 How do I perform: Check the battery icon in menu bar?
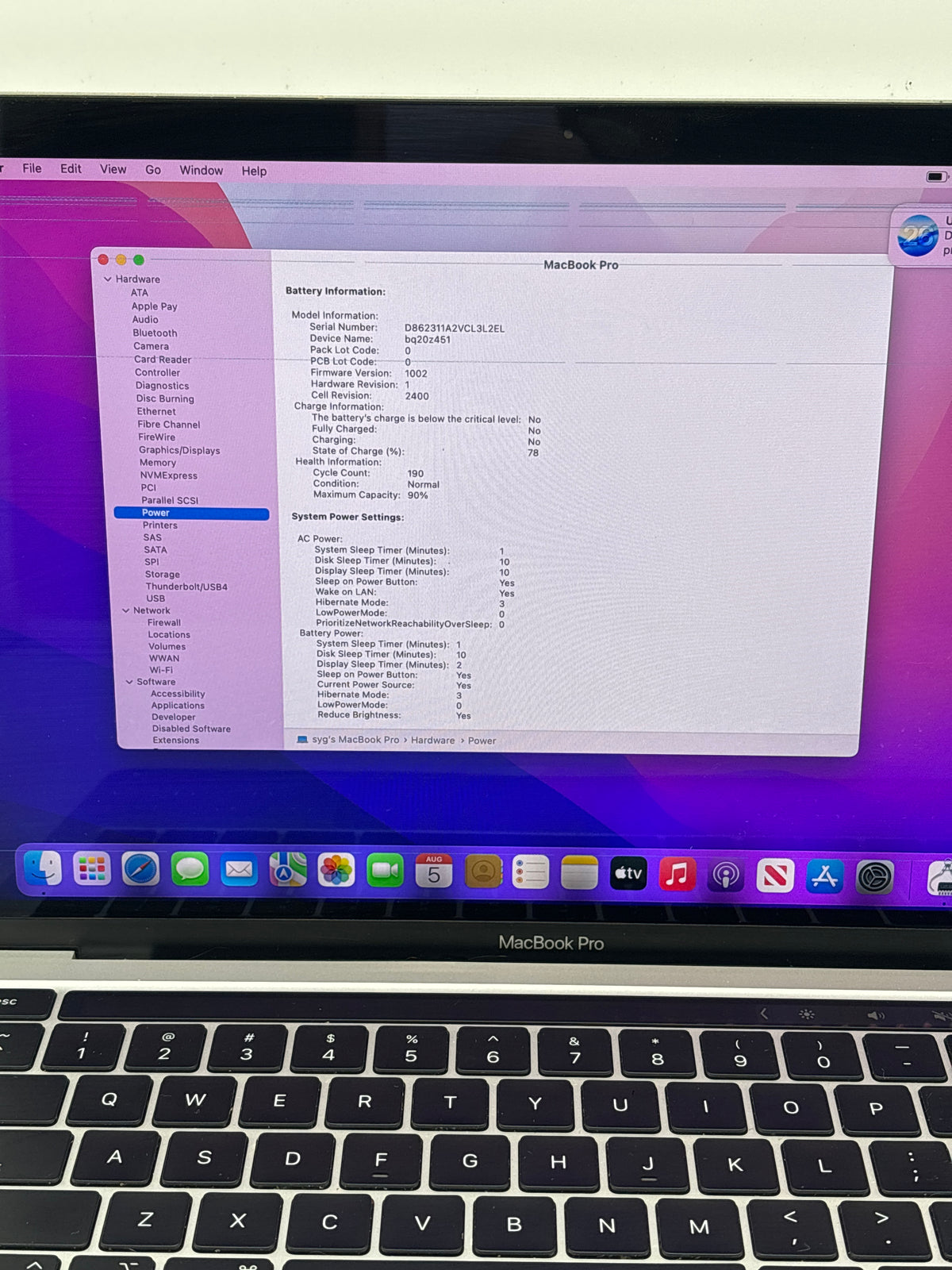click(937, 176)
